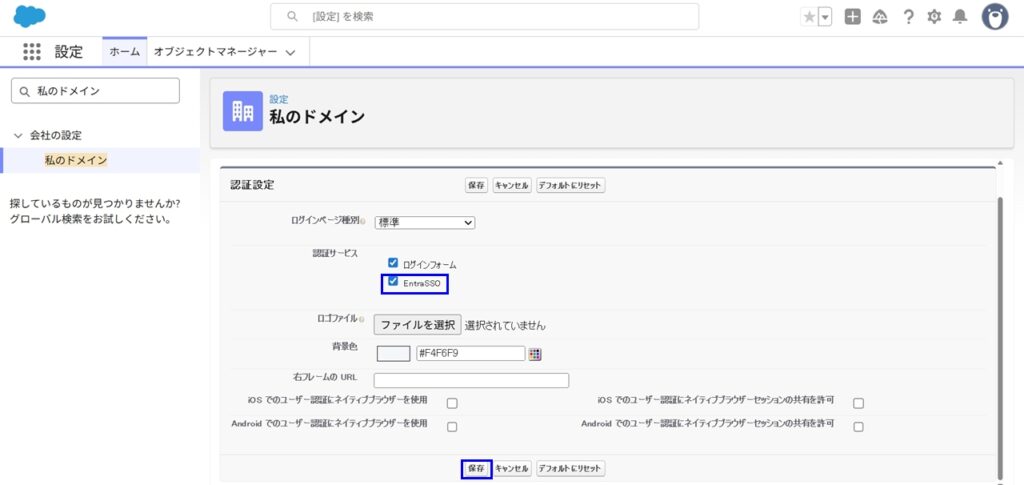Open the setup gear icon
This screenshot has width=1024, height=485.
(934, 17)
